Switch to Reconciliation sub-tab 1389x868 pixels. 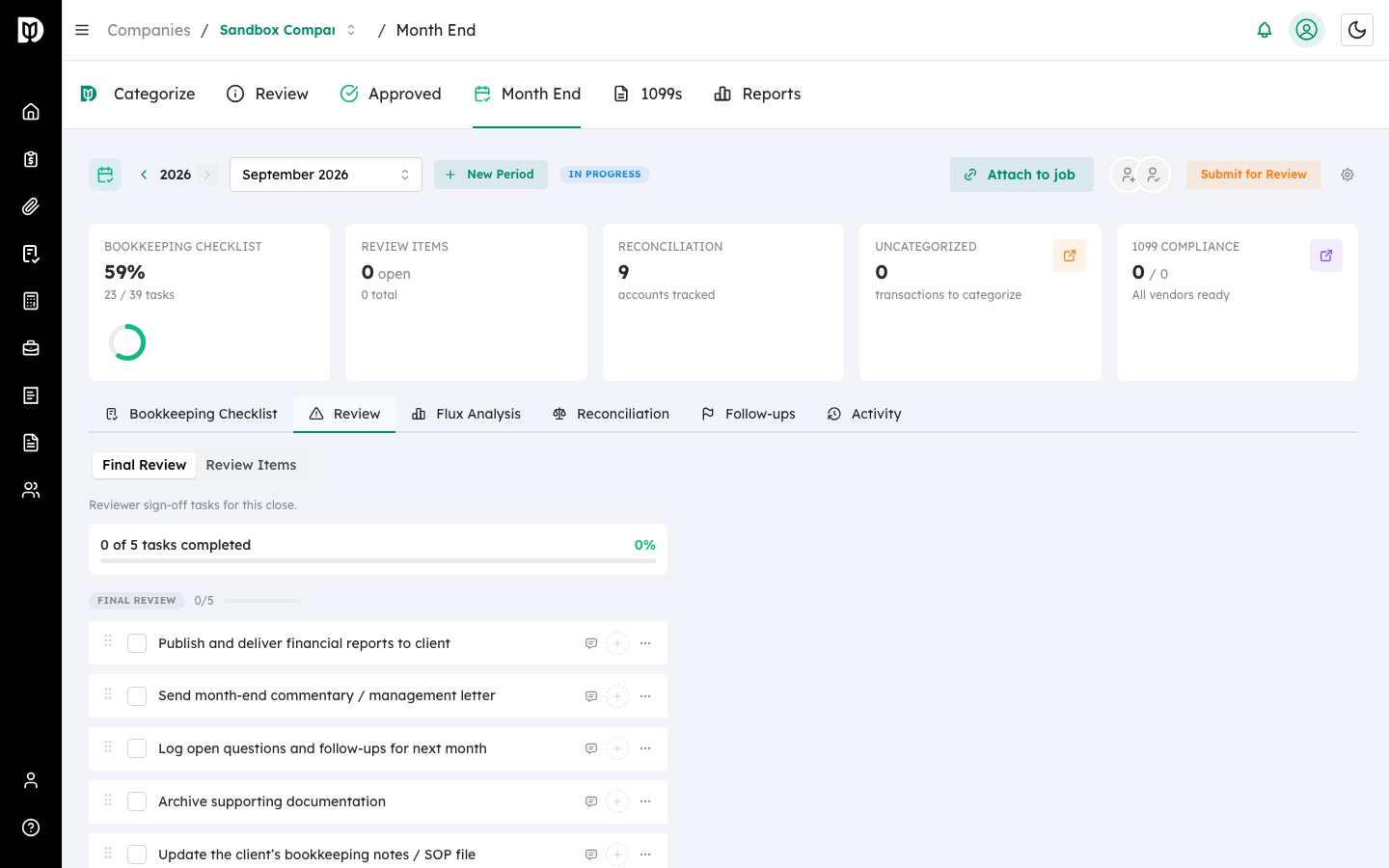click(611, 414)
